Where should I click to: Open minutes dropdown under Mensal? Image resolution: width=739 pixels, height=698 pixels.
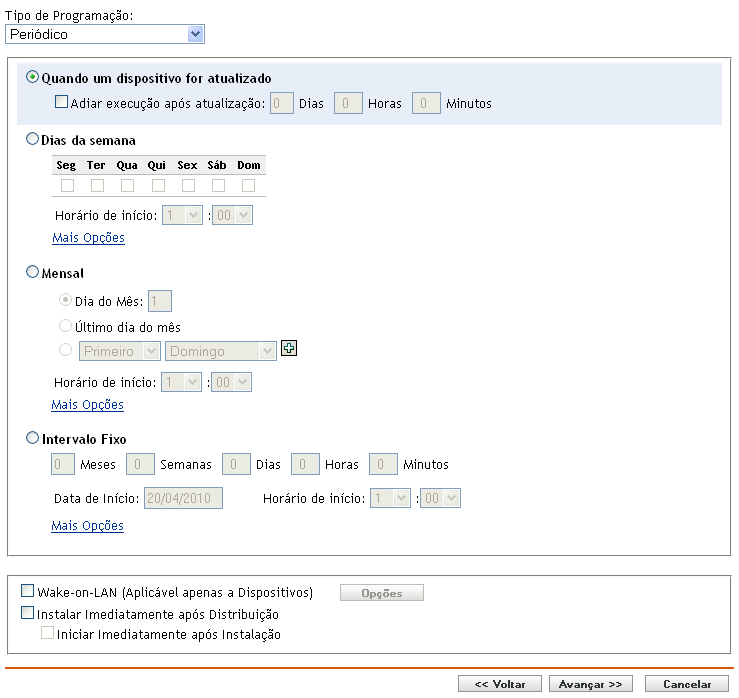231,382
